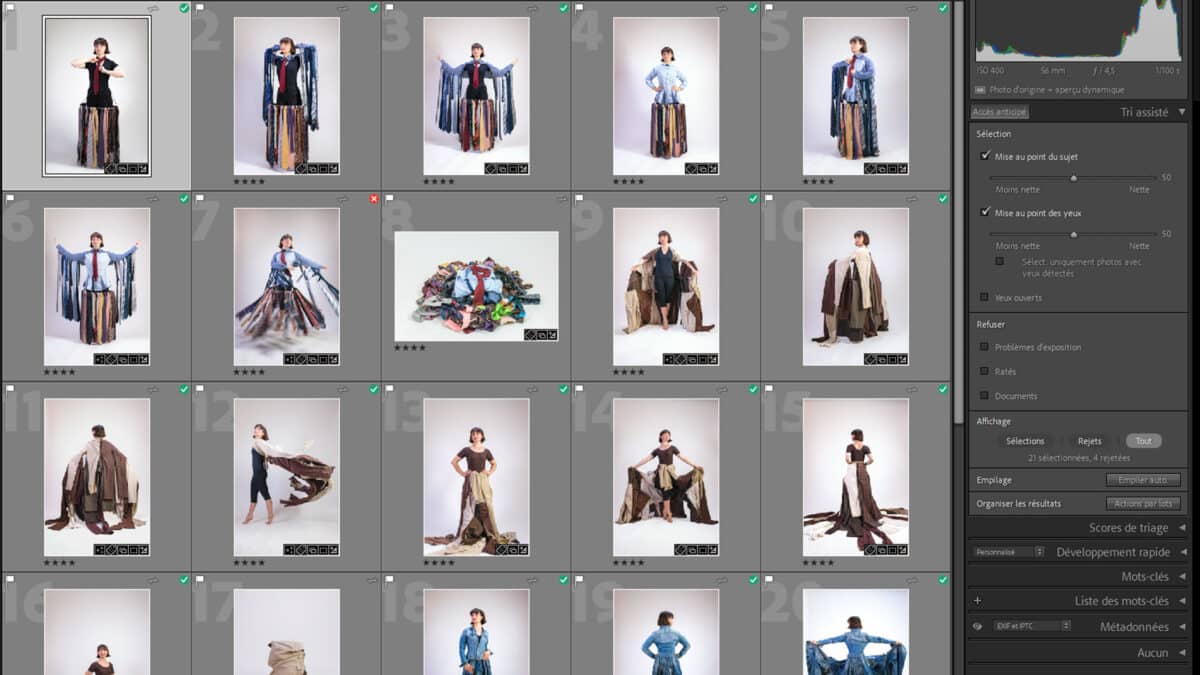Show only Sélections in Affichage

pyautogui.click(x=1025, y=441)
